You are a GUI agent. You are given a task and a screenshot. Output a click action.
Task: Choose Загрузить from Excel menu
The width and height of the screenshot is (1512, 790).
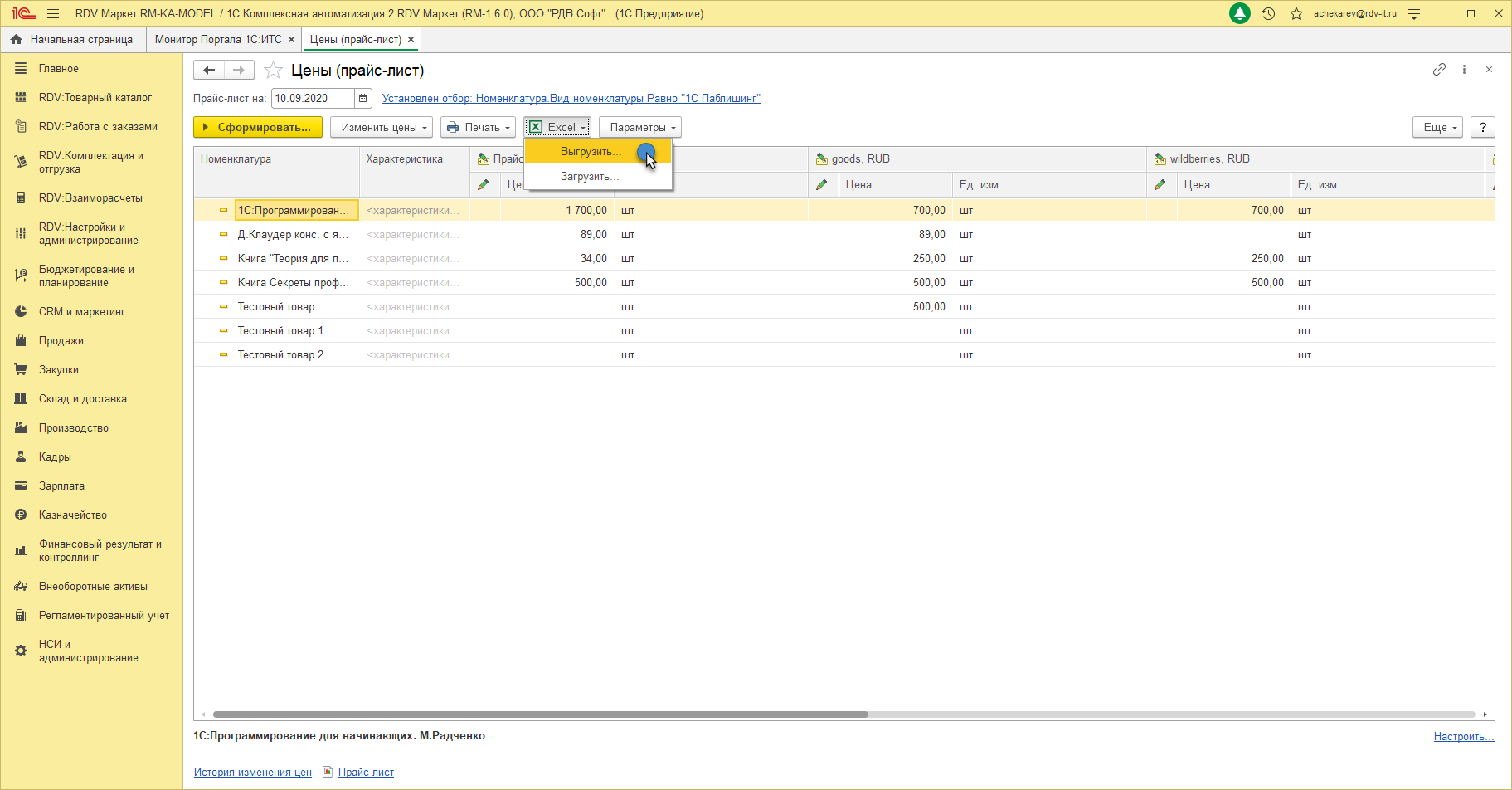[589, 177]
